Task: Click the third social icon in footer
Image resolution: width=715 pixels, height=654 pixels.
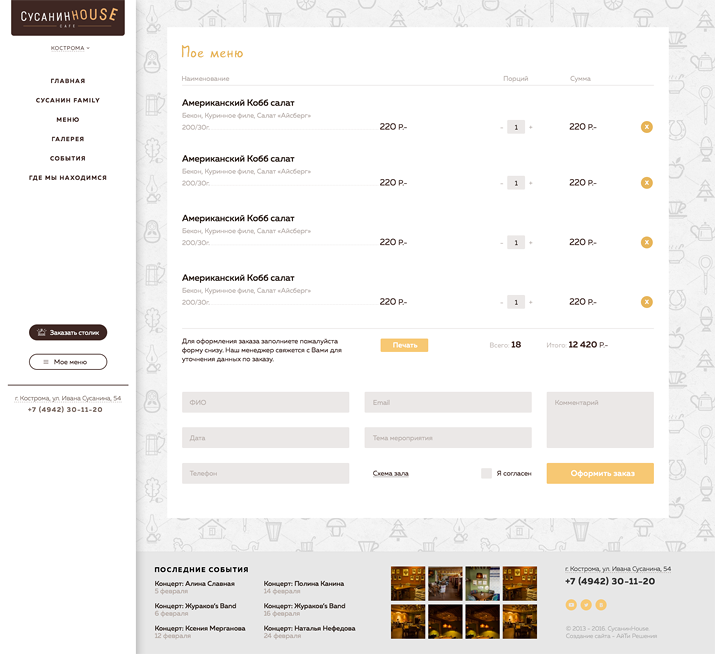Action: point(601,605)
